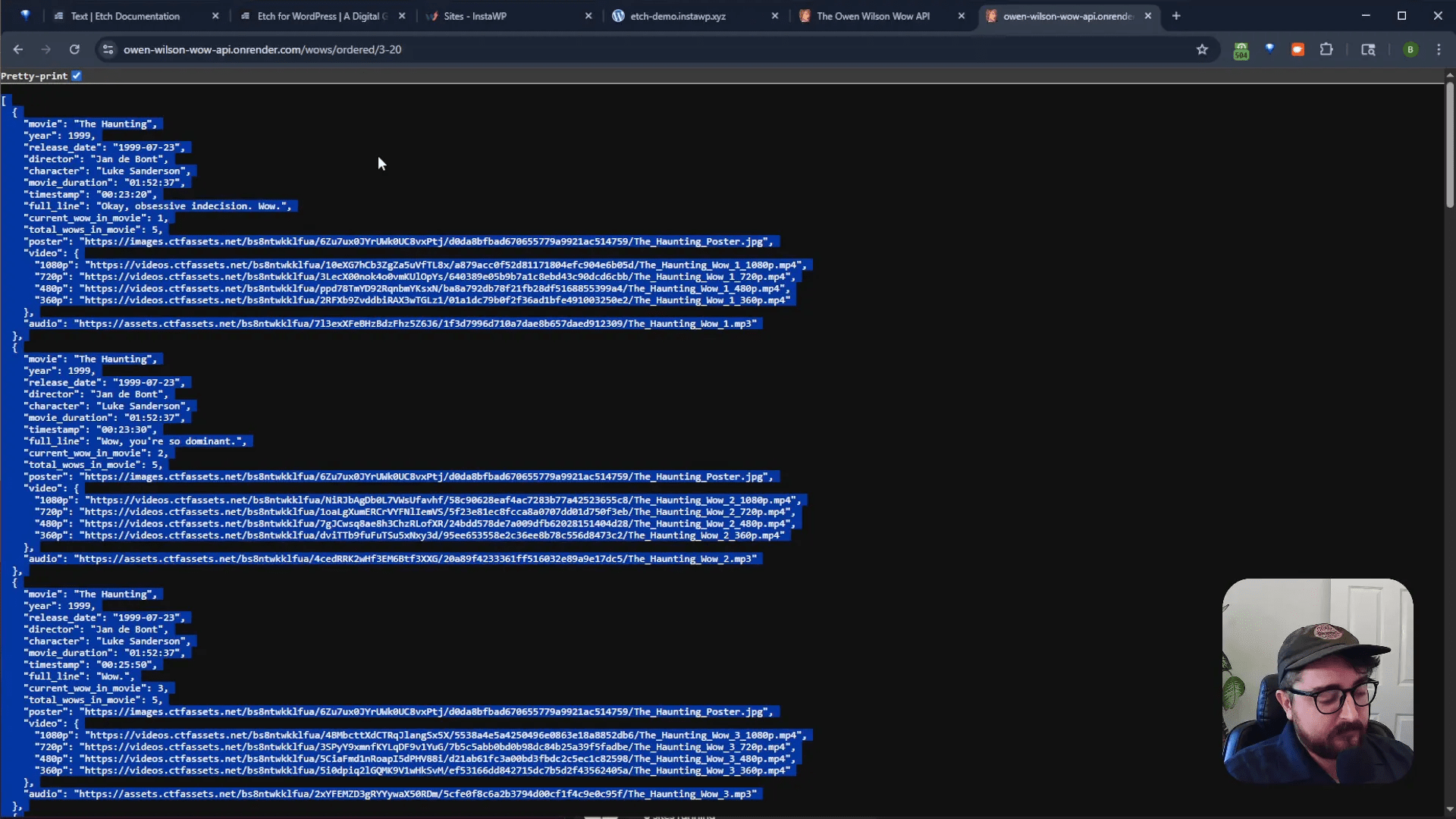This screenshot has height=819, width=1456.
Task: Click the browser back arrow
Action: tap(18, 49)
